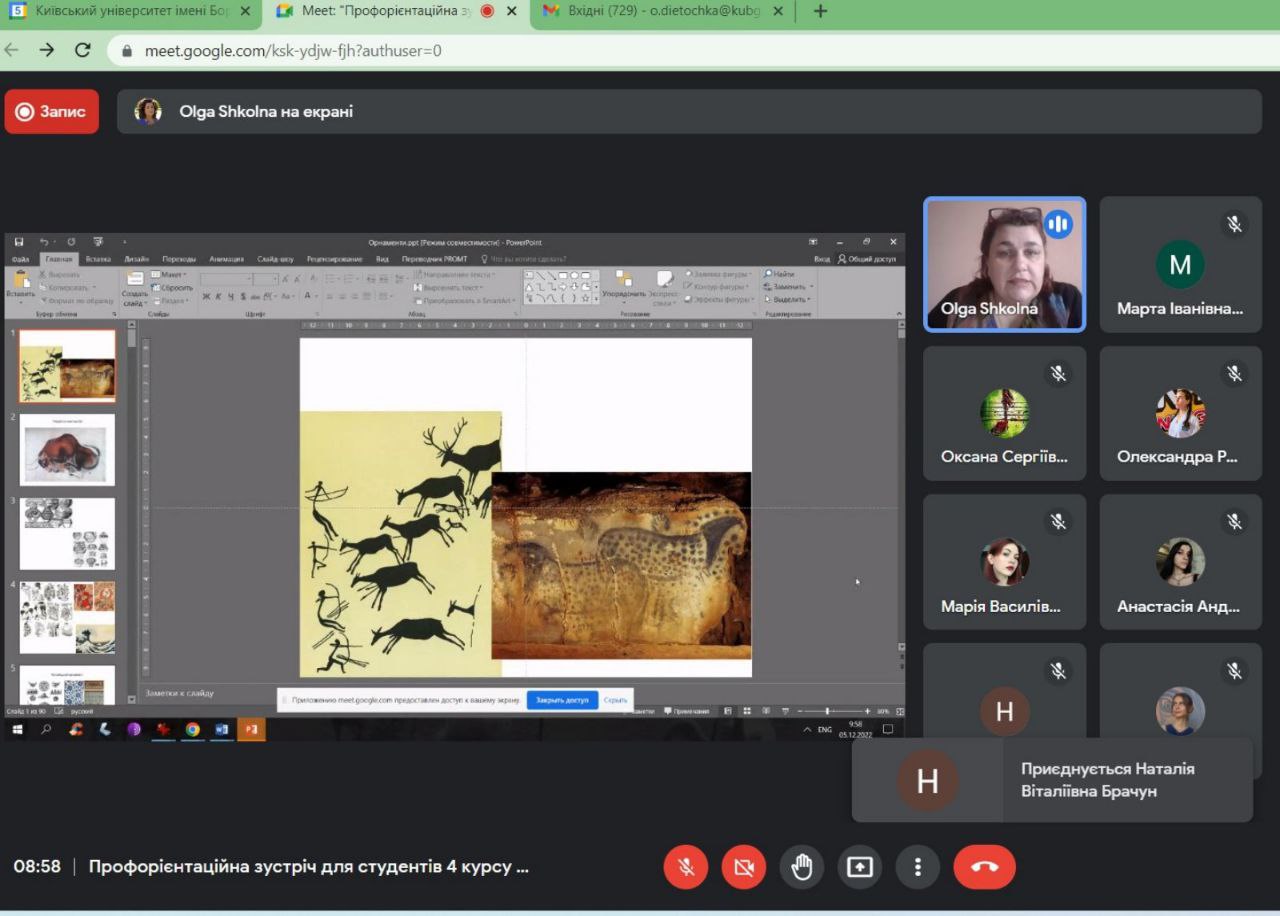Click the present screen icon

(860, 867)
